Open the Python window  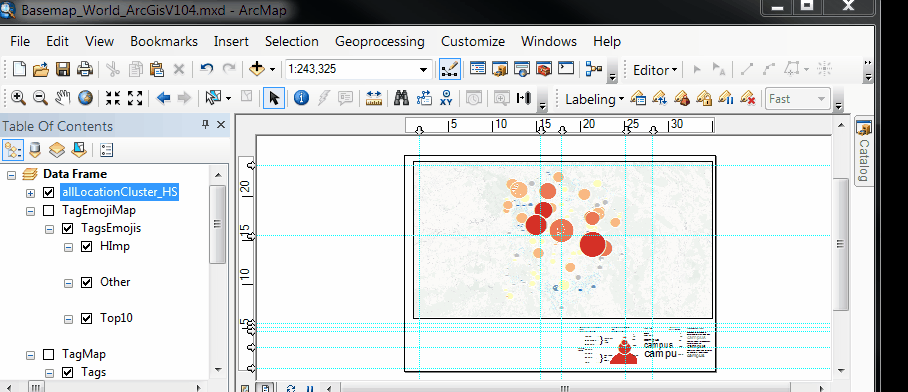[x=566, y=69]
